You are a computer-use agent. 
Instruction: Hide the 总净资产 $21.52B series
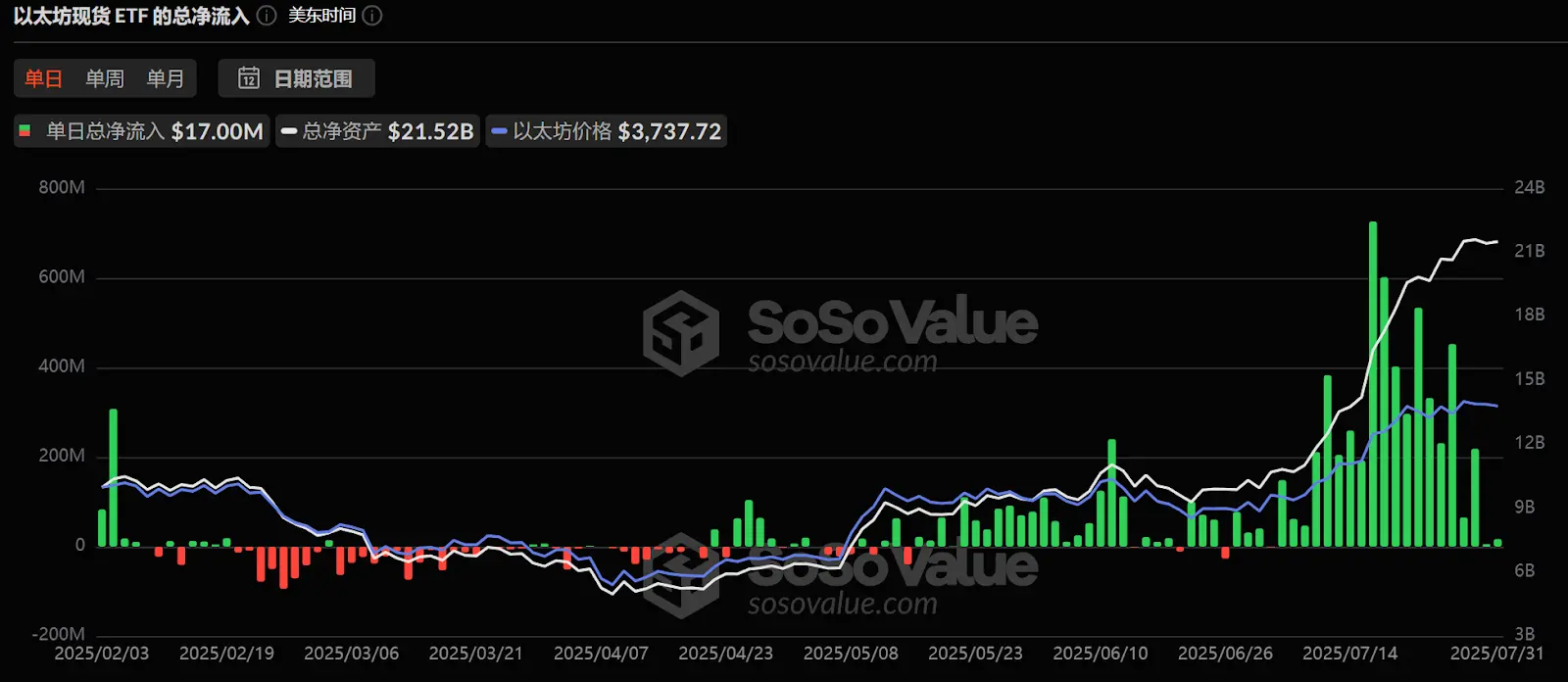[387, 131]
